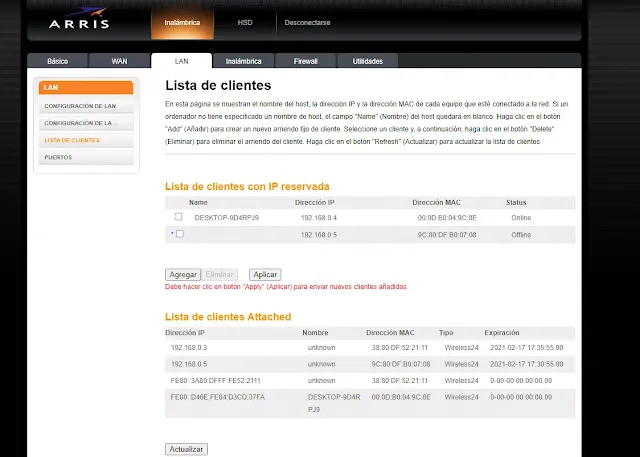Image resolution: width=640 pixels, height=457 pixels.
Task: Open the truncated Configuración de LA... sidebar item
Action: point(86,123)
